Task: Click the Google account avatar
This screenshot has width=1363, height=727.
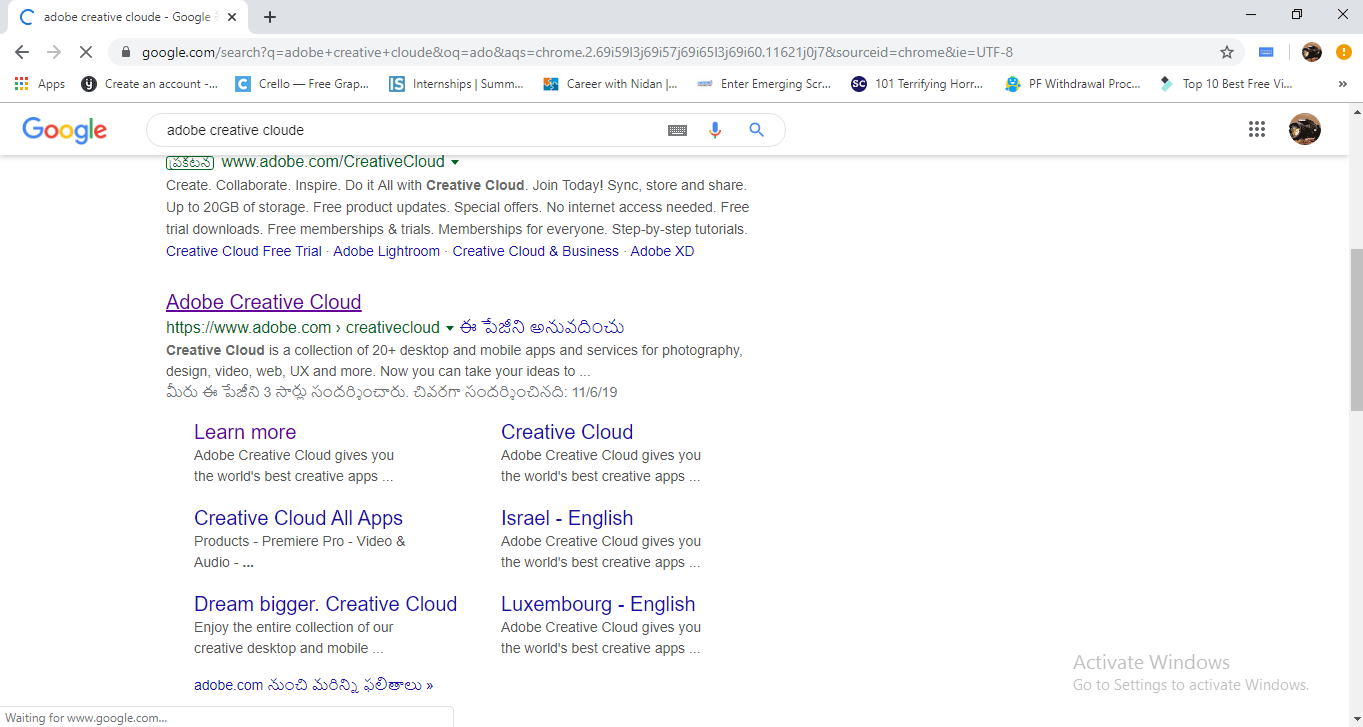Action: (1305, 129)
